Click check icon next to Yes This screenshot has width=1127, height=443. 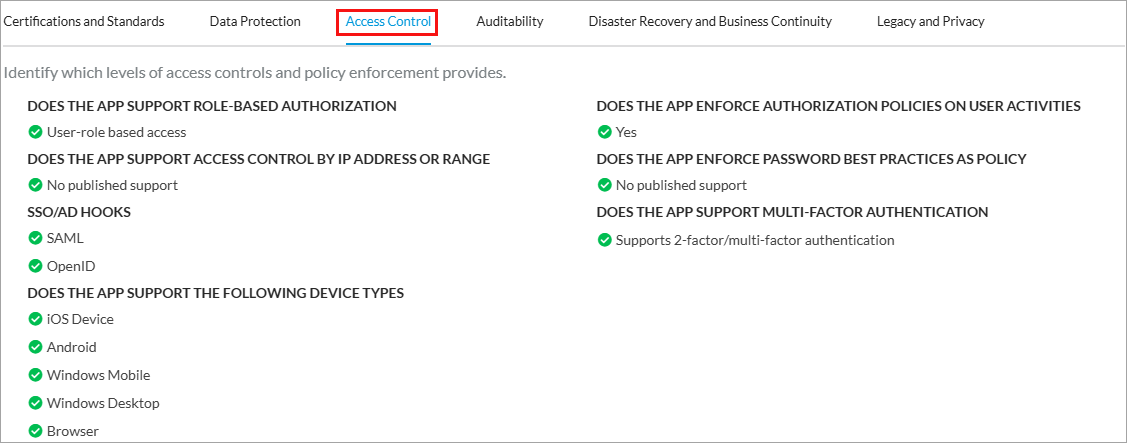pyautogui.click(x=604, y=132)
